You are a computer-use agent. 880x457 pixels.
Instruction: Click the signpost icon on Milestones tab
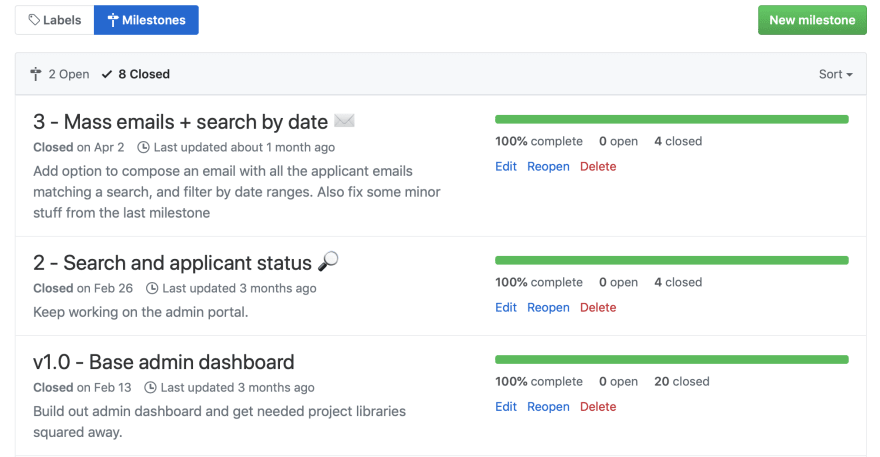pos(113,20)
